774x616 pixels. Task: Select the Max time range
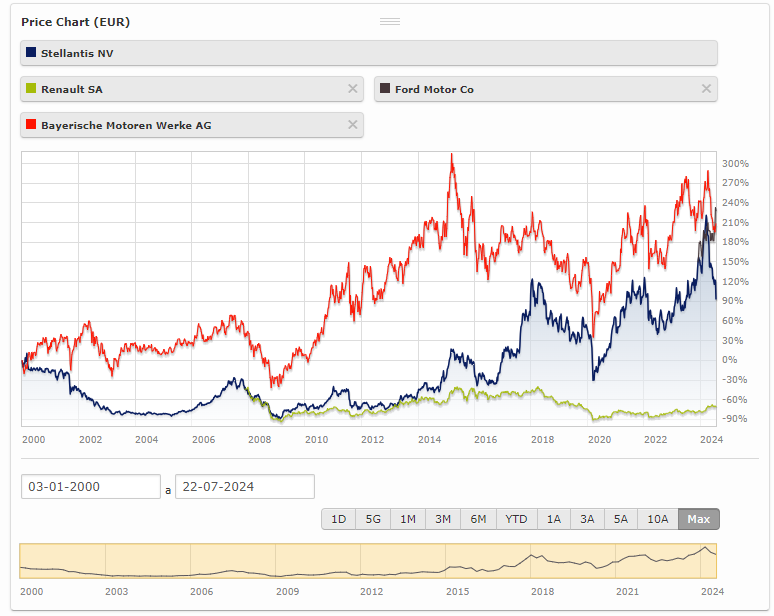(x=699, y=519)
